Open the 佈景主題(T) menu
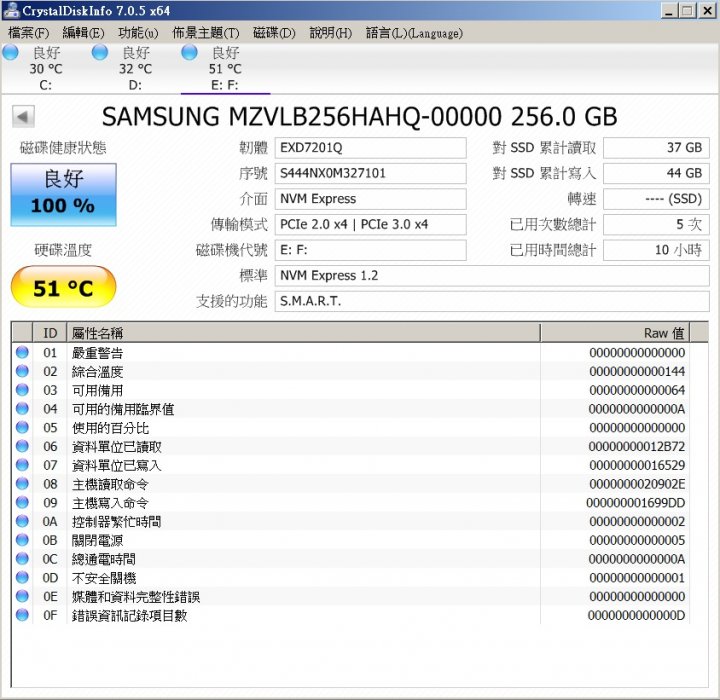 pos(206,33)
